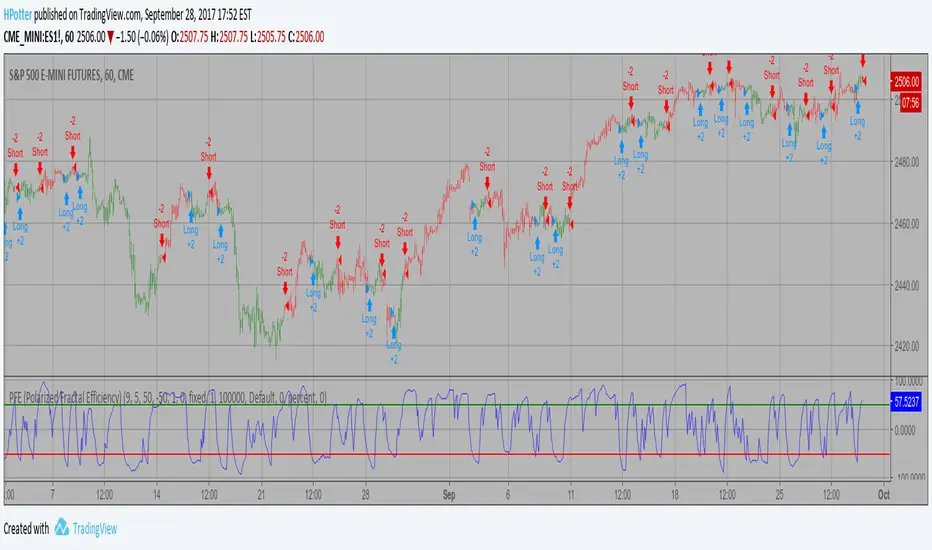This screenshot has height=550, width=932.
Task: Open the HPotter author profile link
Action: tap(17, 15)
